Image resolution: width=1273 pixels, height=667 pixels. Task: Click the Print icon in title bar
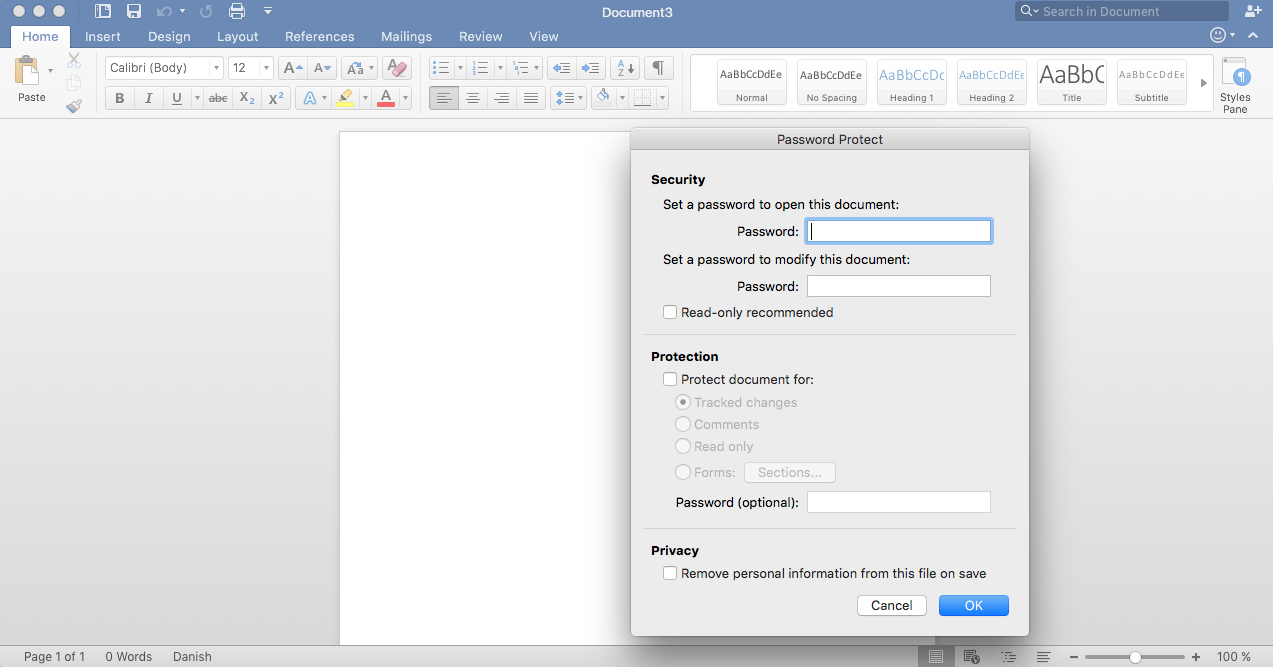(x=237, y=12)
